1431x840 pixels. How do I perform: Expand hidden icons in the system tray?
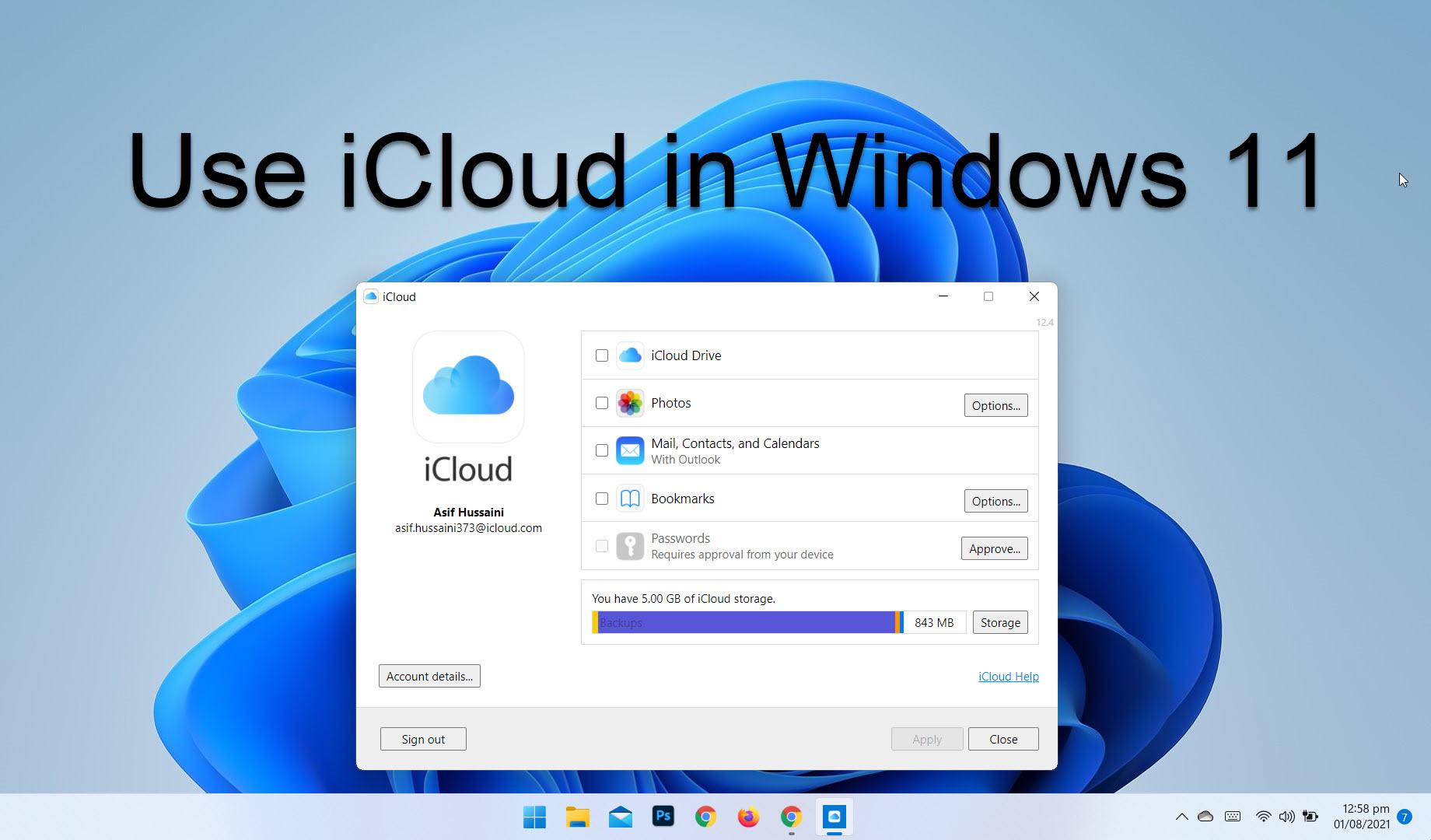pyautogui.click(x=1181, y=817)
